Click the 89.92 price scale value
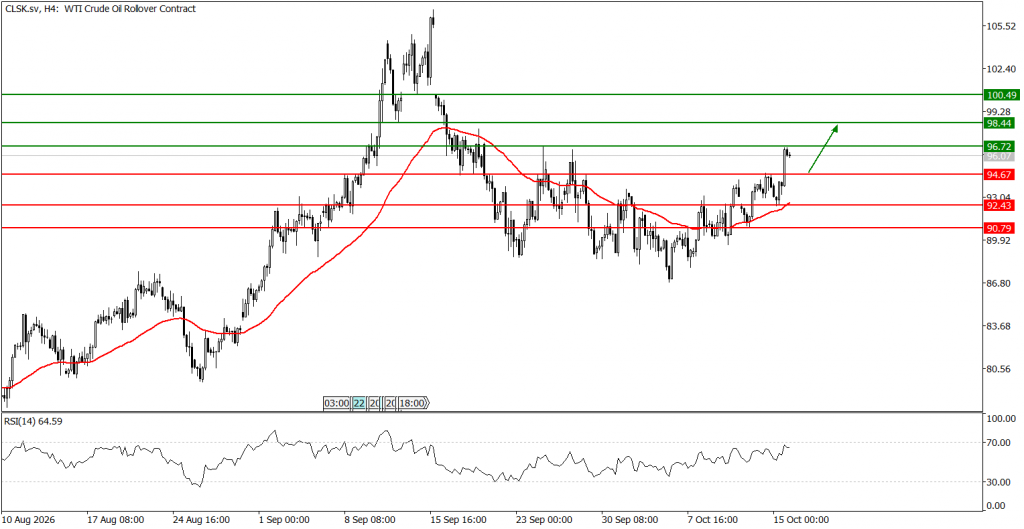Viewport: 1024px width, 529px height. pyautogui.click(x=1000, y=240)
